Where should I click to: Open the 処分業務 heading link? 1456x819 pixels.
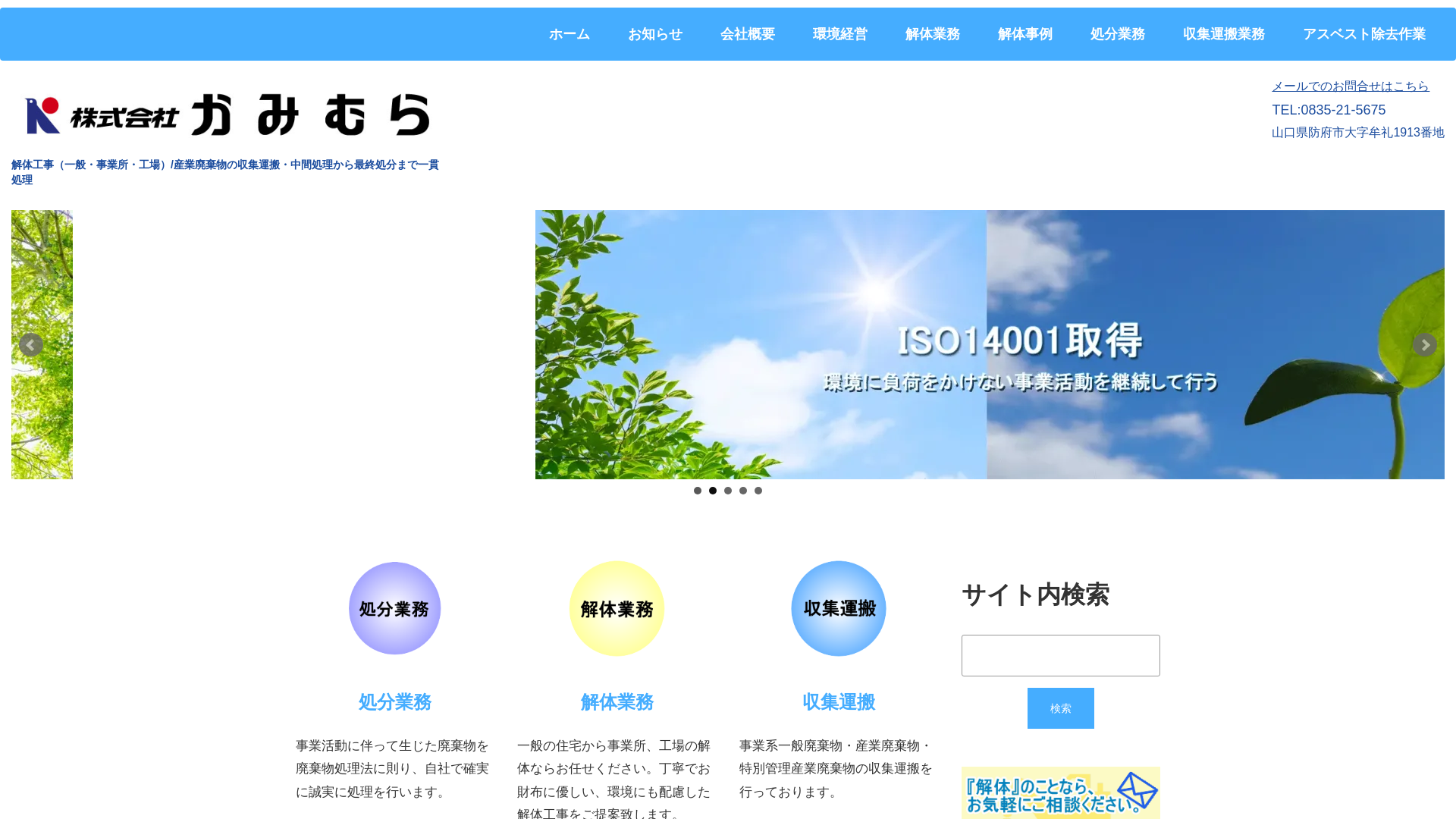click(394, 702)
